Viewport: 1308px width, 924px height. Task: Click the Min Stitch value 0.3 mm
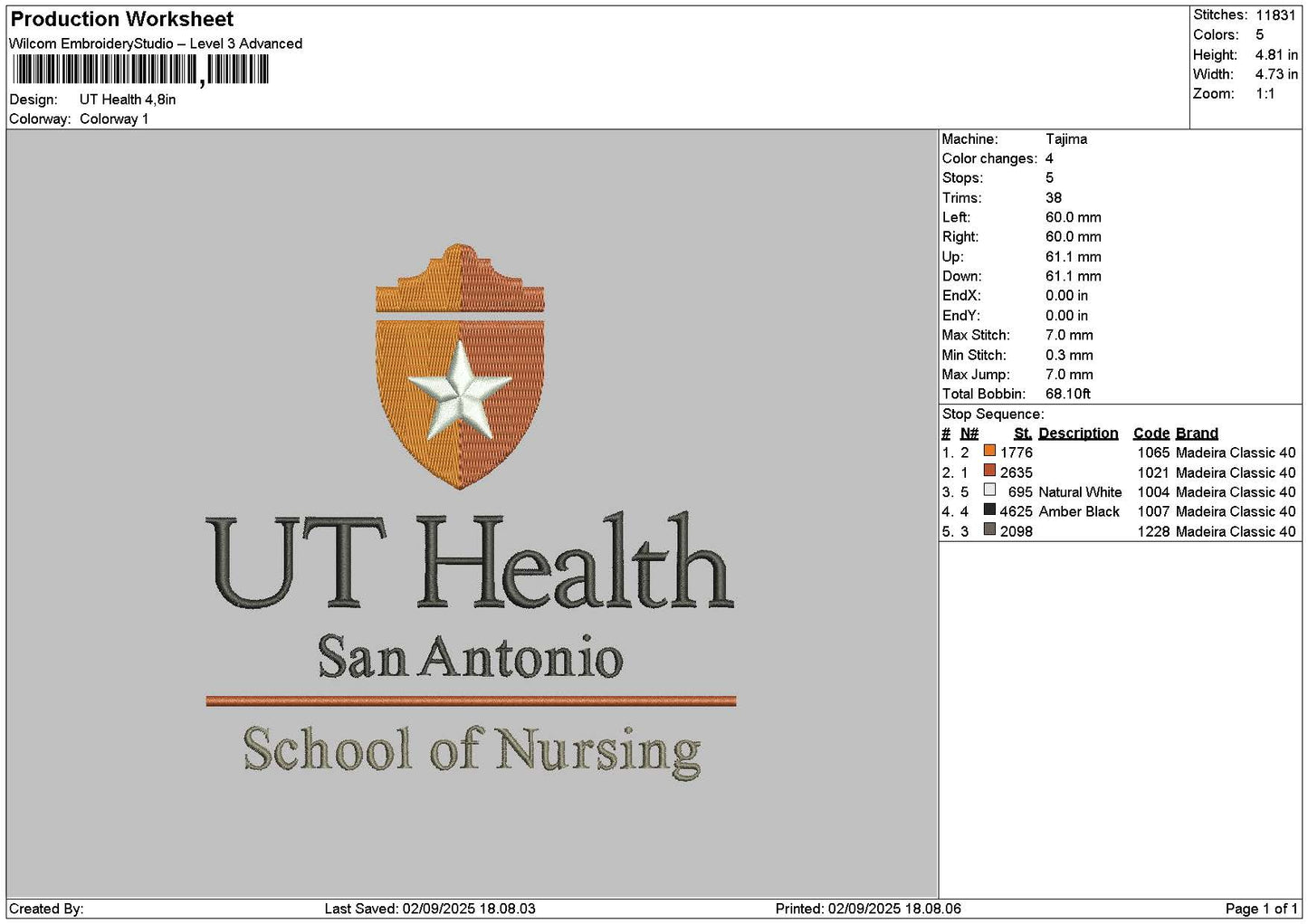(1069, 355)
